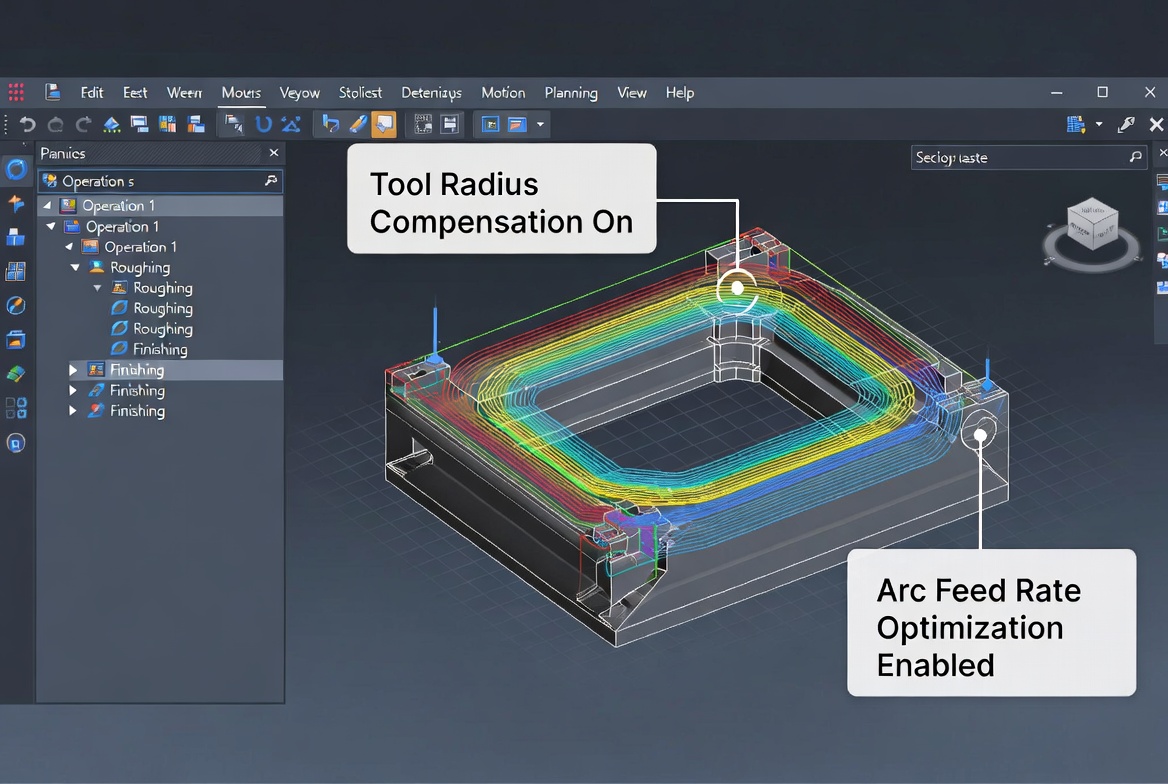Viewport: 1168px width, 784px height.
Task: Collapse the Roughing operation group
Action: [x=74, y=268]
